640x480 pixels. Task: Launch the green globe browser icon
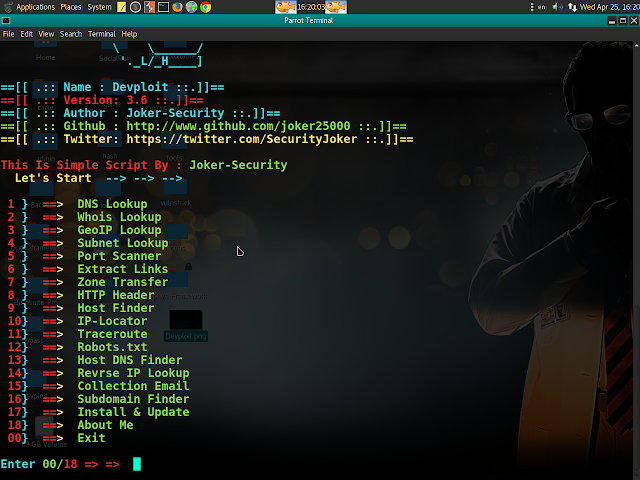(191, 7)
